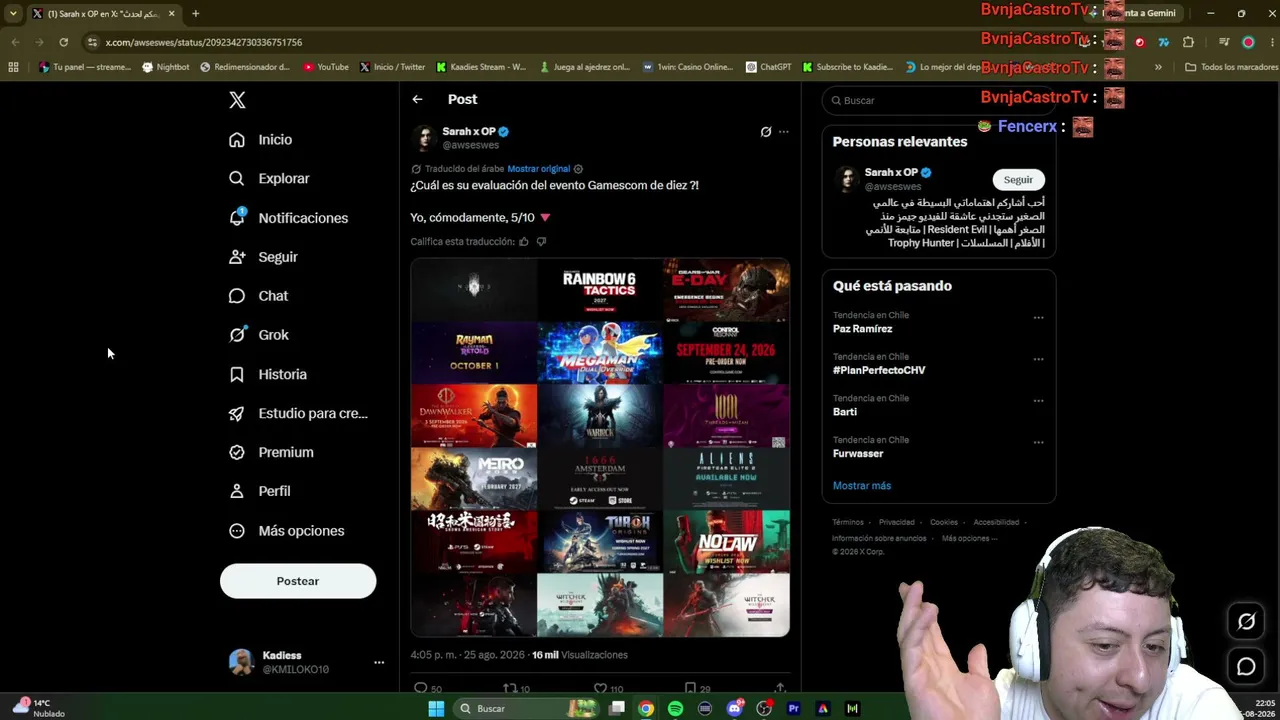Open the Windows Start menu
This screenshot has width=1280, height=720.
pyautogui.click(x=436, y=708)
